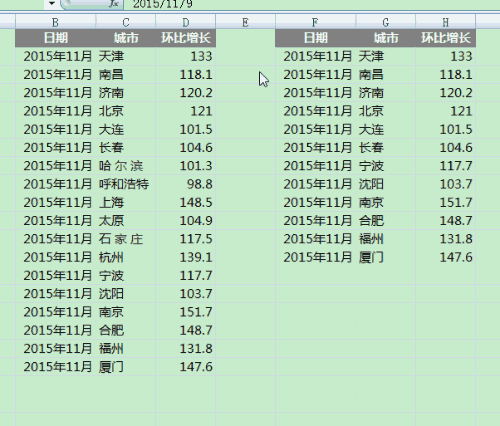Select the 呼和浩特 city cell
Viewport: 500px width, 426px height.
pos(126,184)
